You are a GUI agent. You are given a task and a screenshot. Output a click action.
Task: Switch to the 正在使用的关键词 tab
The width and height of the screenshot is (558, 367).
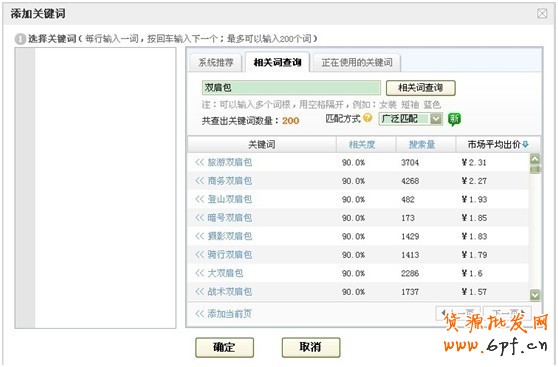tap(357, 63)
